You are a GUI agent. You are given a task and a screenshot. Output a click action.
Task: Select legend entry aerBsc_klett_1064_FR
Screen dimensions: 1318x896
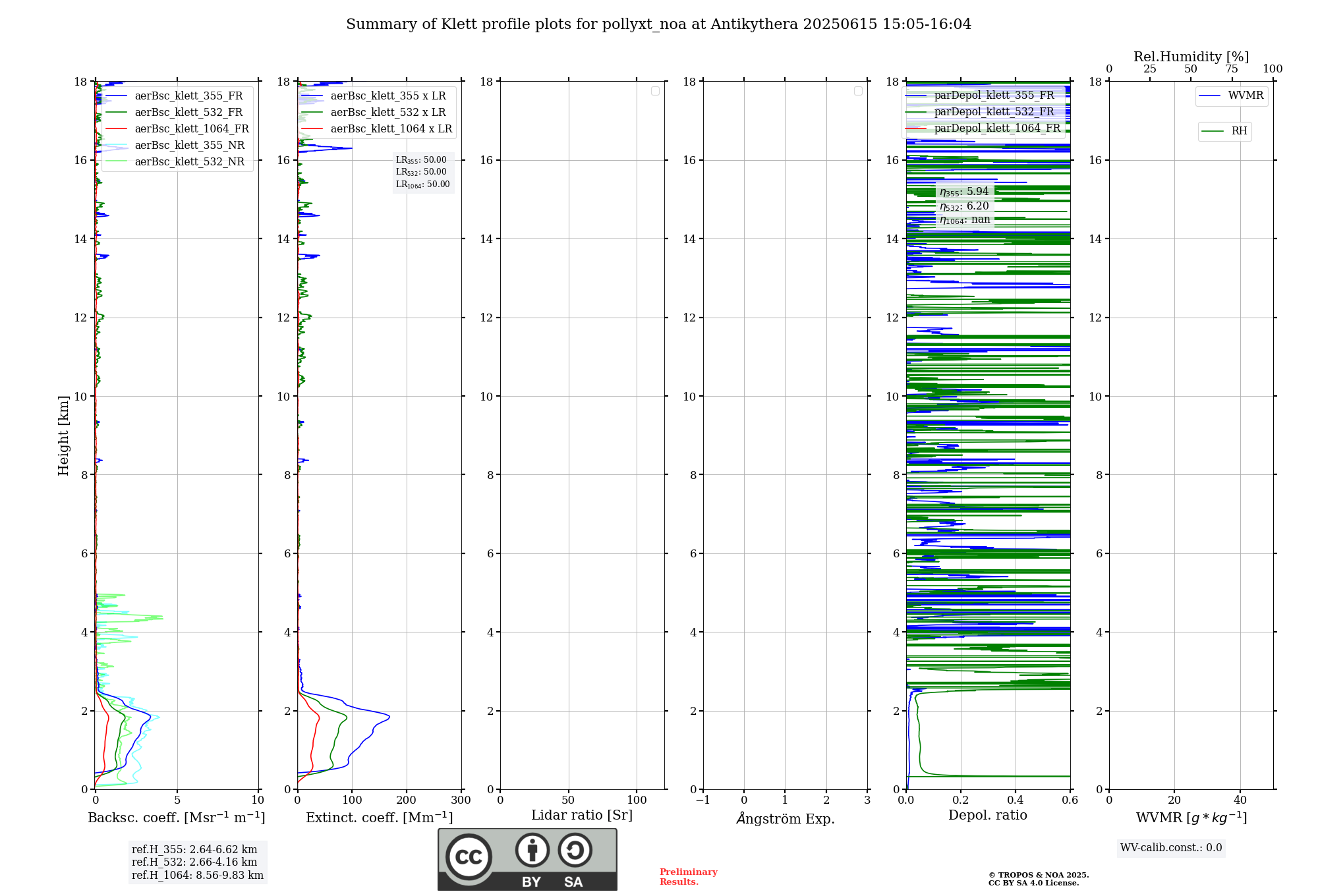click(177, 129)
